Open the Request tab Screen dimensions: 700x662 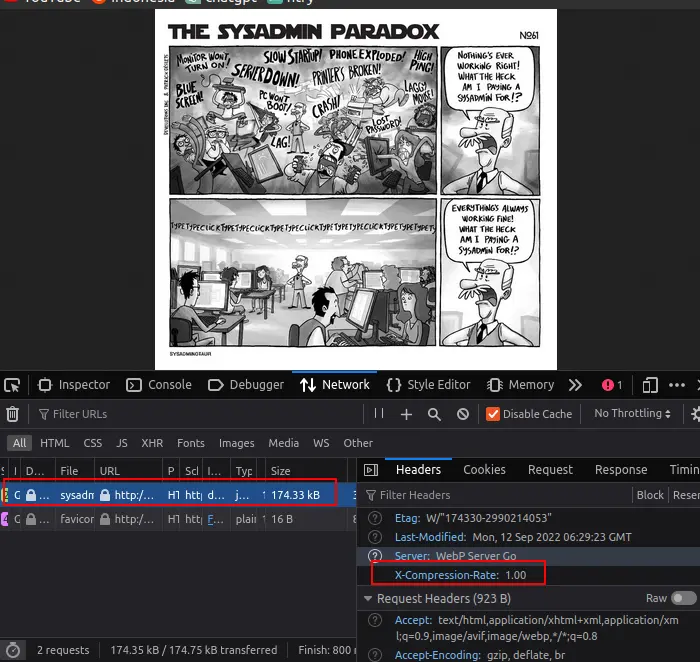tap(550, 470)
